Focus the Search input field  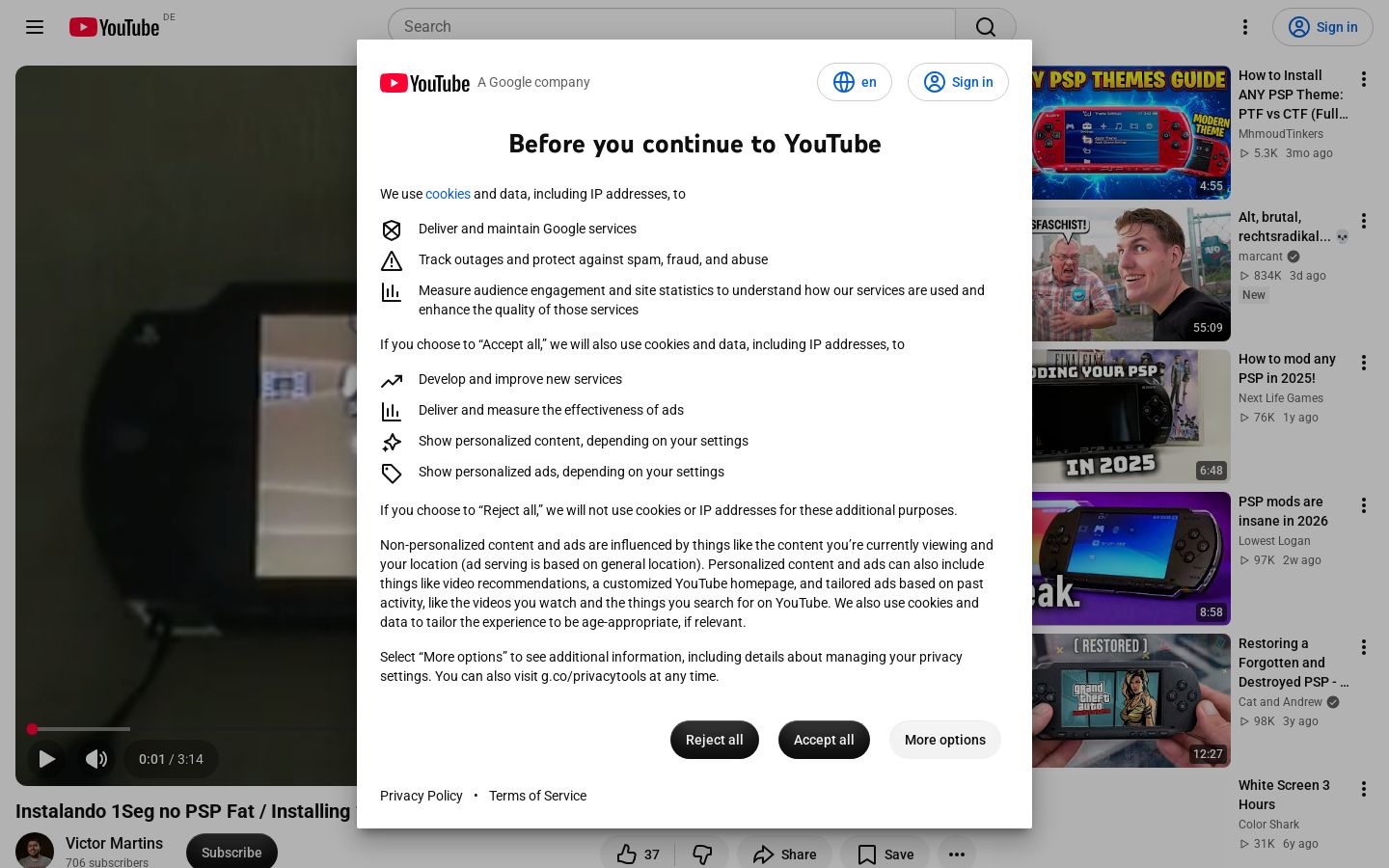click(671, 27)
